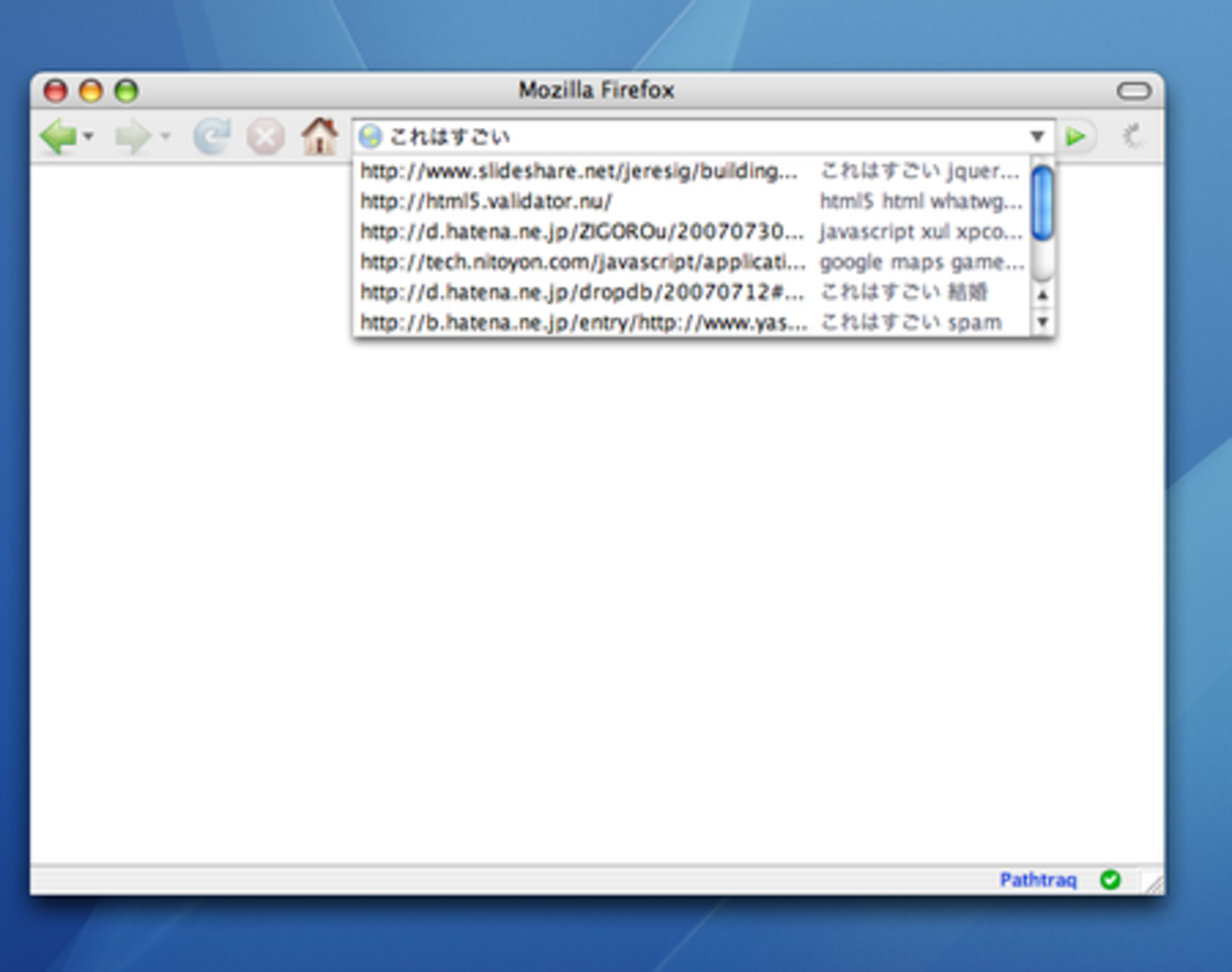Viewport: 1232px width, 972px height.
Task: Select the slideshare.net/jeresig/building suggestion
Action: pos(692,171)
